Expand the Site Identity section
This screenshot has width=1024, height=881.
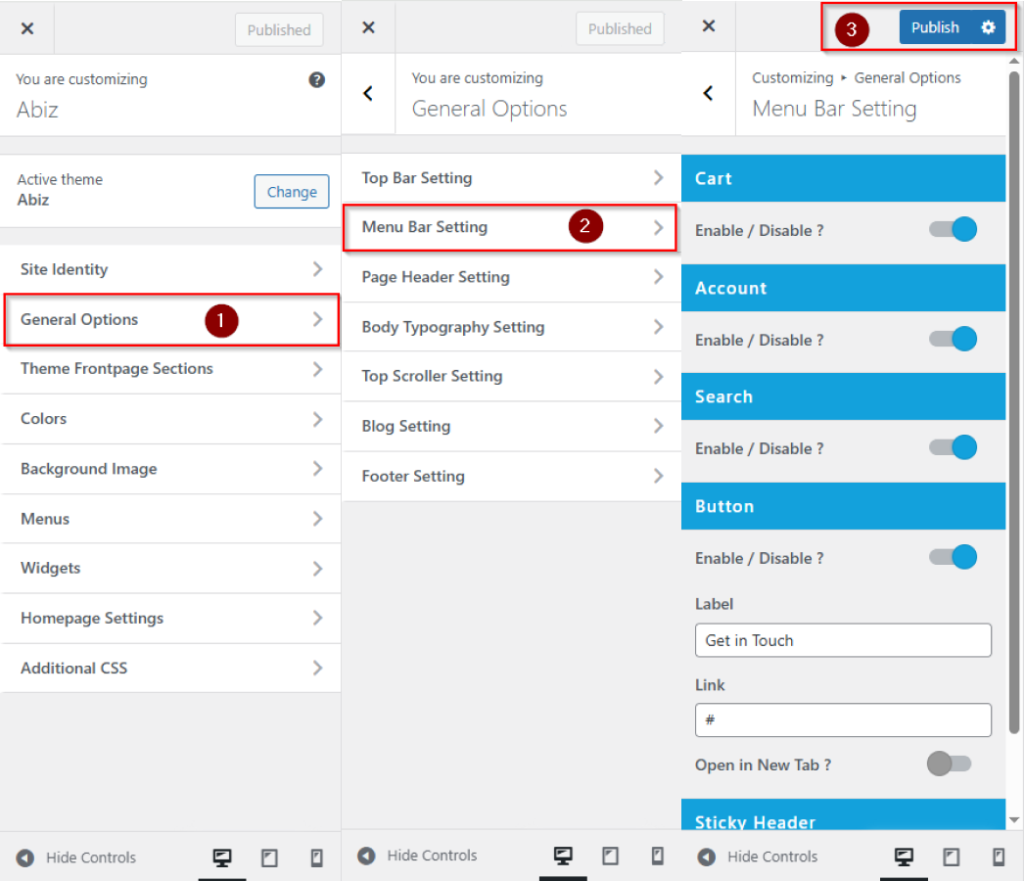pyautogui.click(x=171, y=269)
